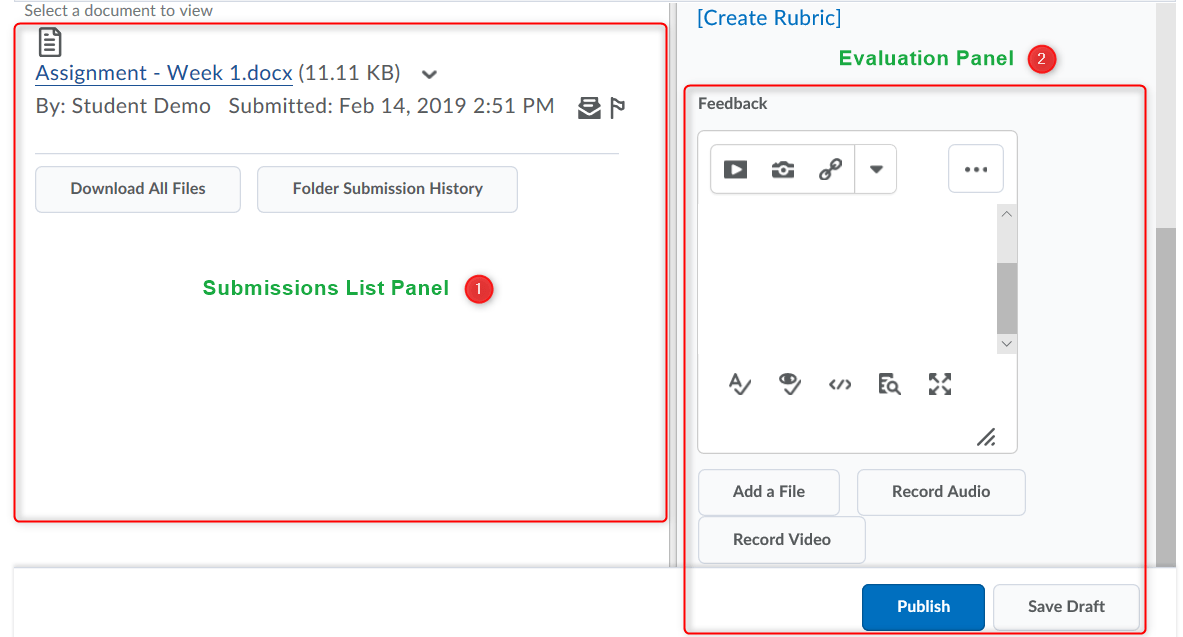Screen dimensions: 1183x637
Task: Click the feedback editor scrollbar thumb
Action: [x=1007, y=298]
